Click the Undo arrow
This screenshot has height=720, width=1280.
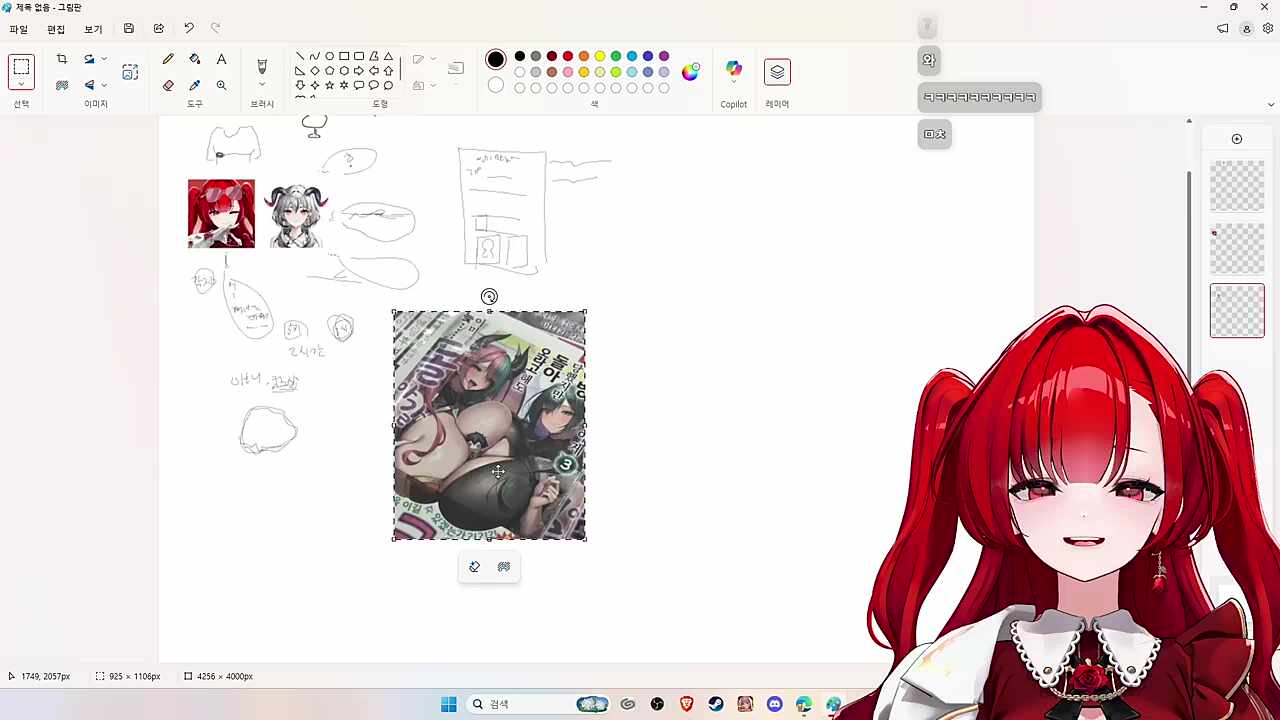188,29
